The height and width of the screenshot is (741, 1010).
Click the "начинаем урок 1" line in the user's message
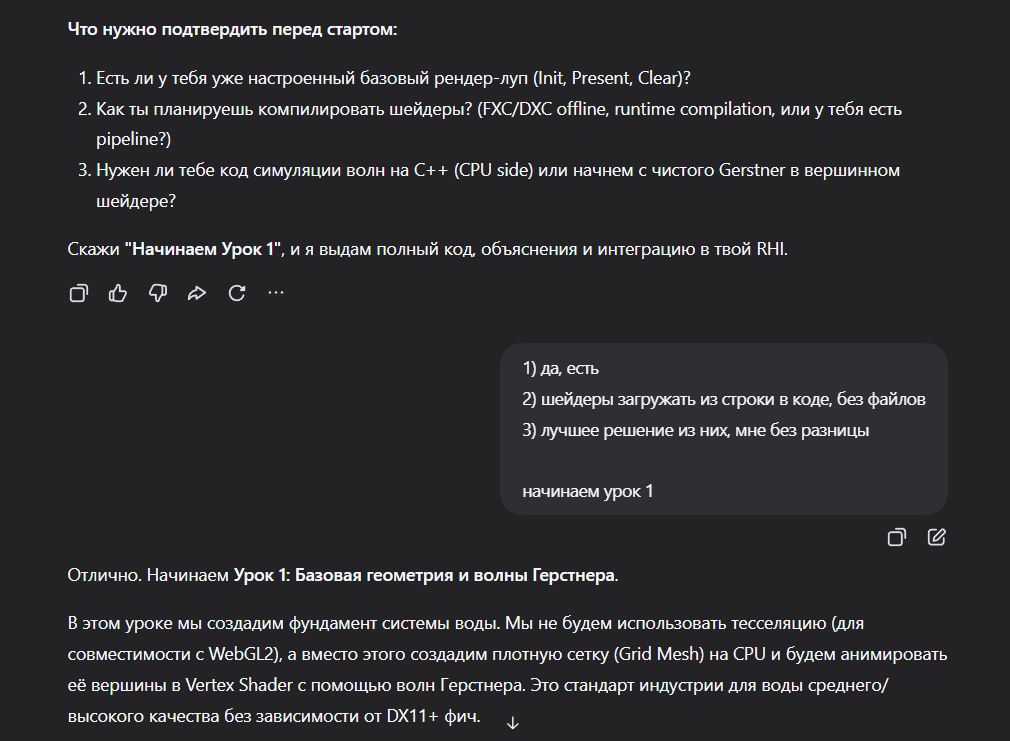point(587,492)
